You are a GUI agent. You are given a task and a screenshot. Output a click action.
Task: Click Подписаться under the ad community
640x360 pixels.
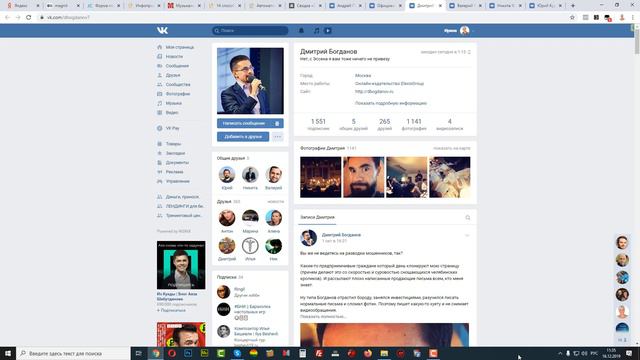coord(171,311)
